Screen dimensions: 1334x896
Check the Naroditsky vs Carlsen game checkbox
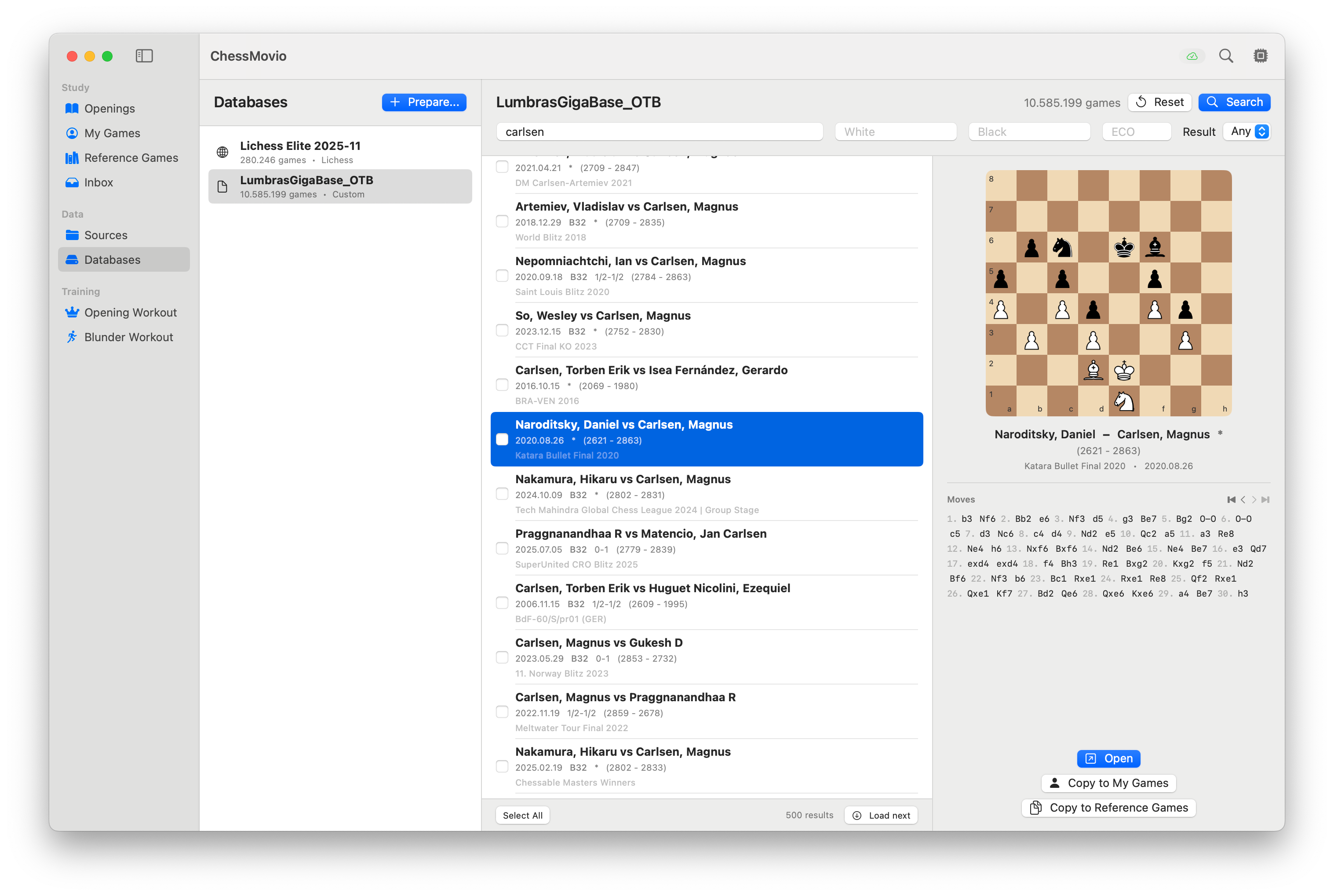pyautogui.click(x=502, y=440)
